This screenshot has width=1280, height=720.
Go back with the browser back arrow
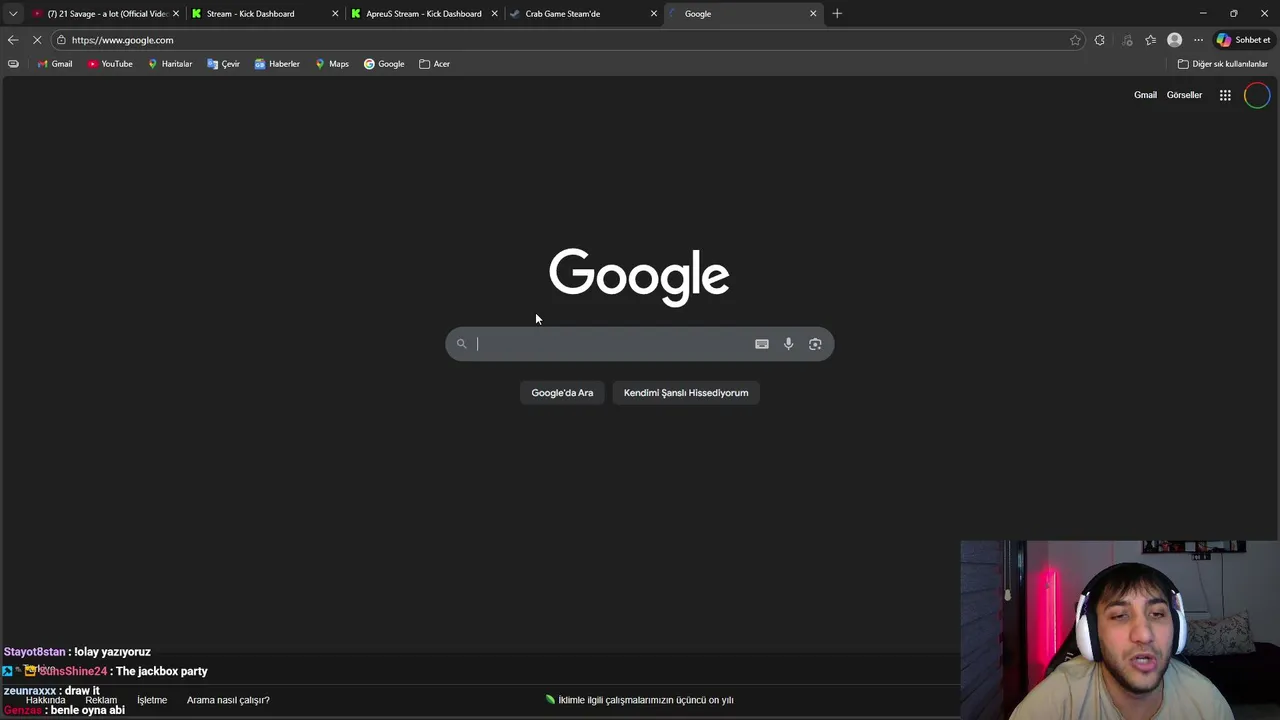tap(13, 40)
